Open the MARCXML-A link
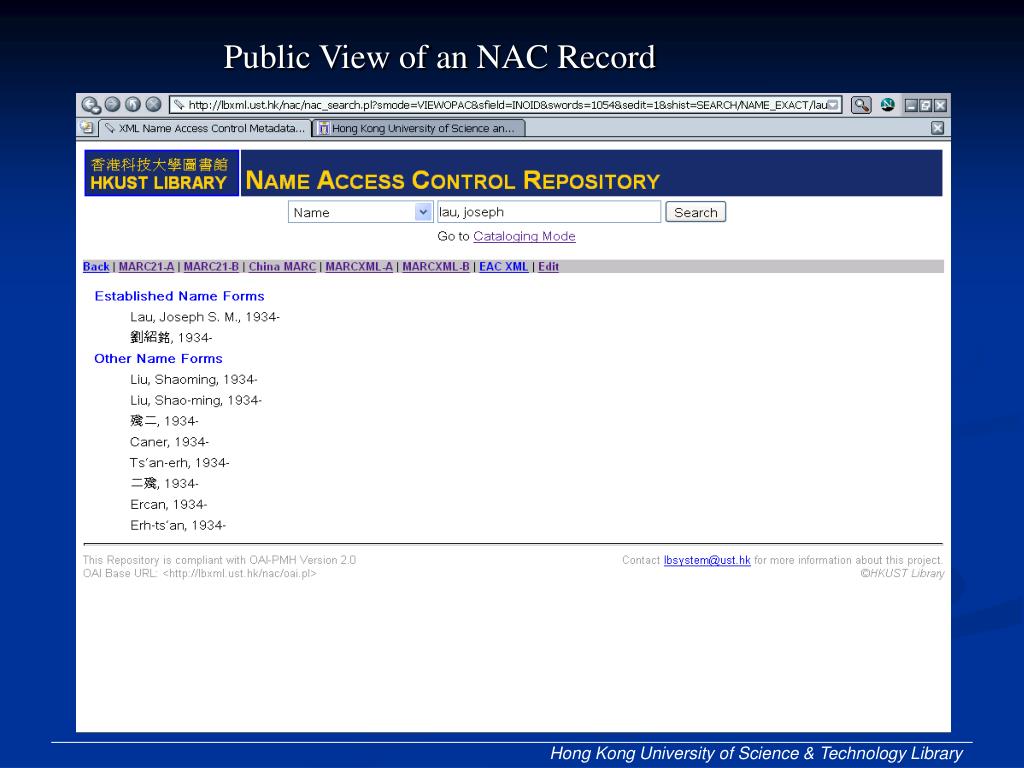This screenshot has width=1024, height=768. coord(359,266)
